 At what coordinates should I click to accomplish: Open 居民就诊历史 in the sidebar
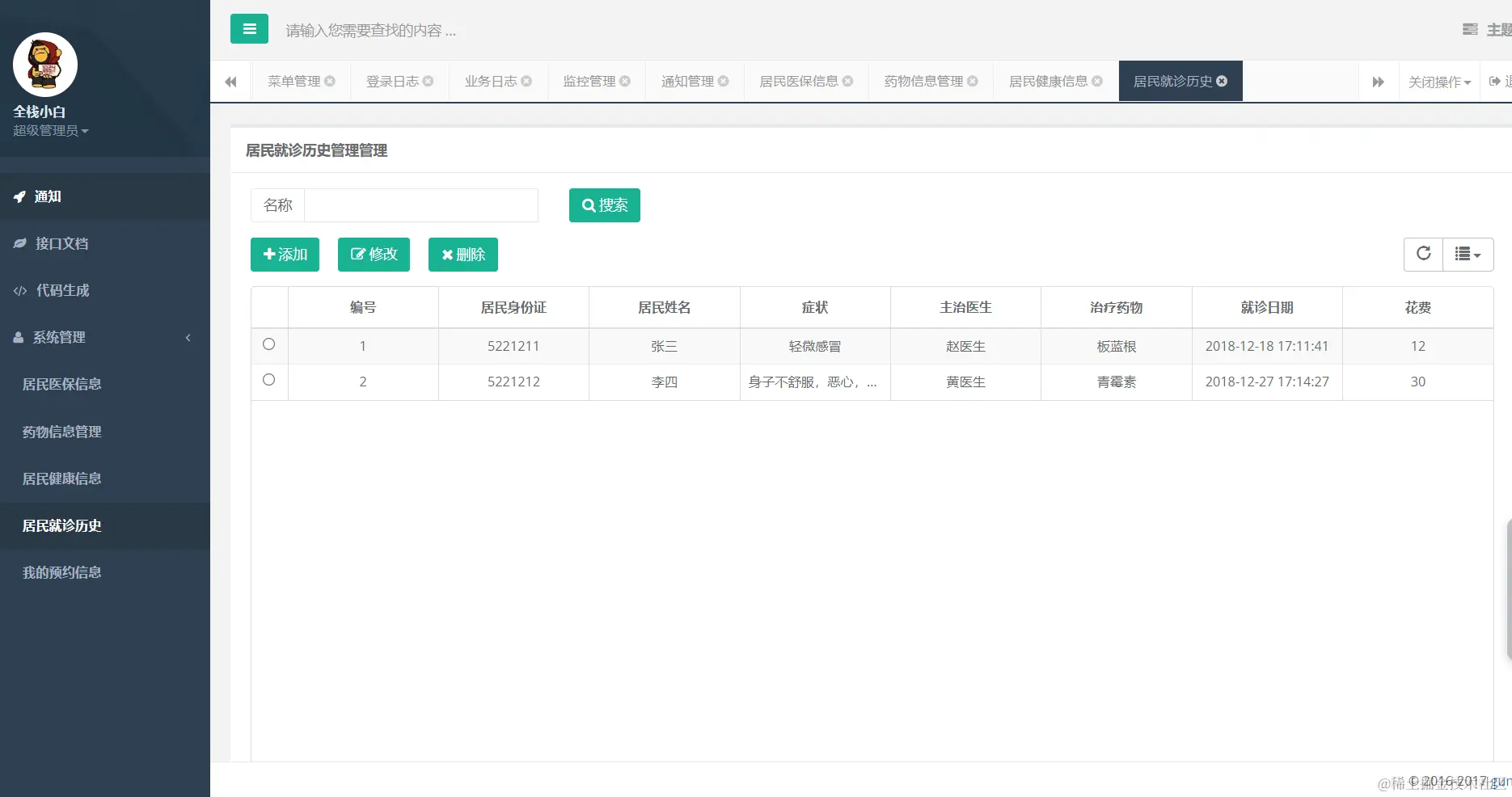[105, 525]
